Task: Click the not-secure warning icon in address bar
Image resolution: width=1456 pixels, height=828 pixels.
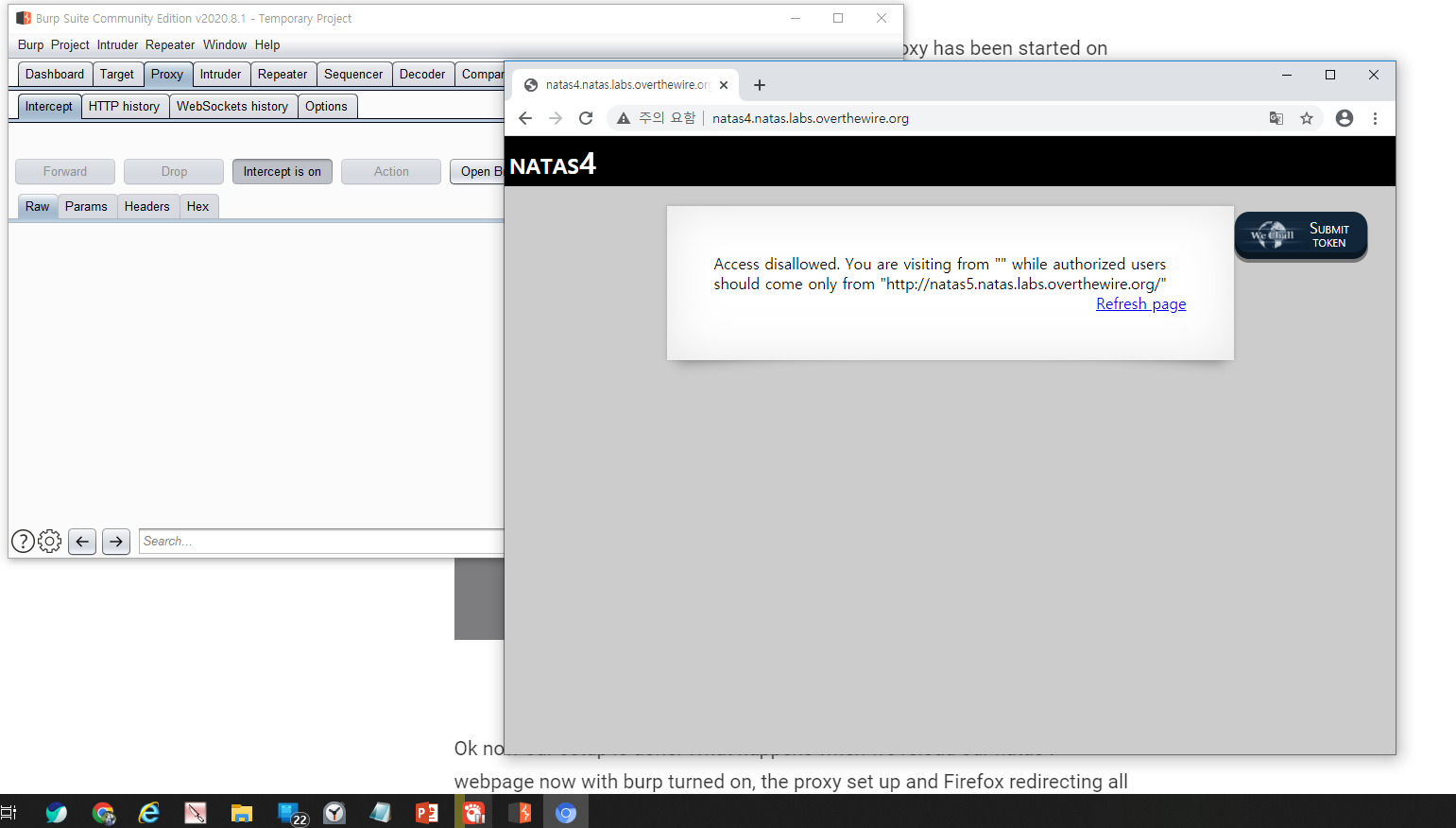Action: coord(624,118)
